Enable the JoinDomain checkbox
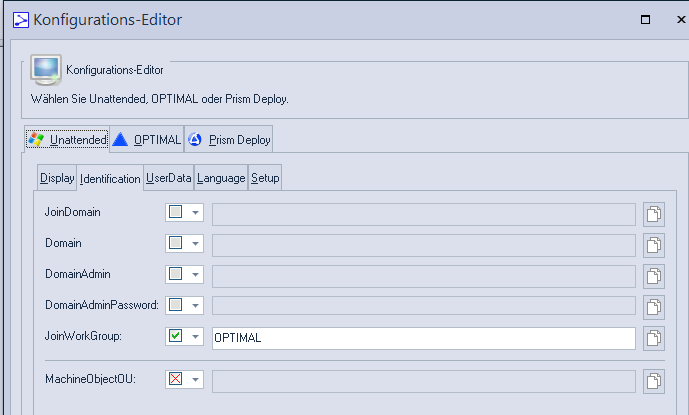 click(x=176, y=213)
